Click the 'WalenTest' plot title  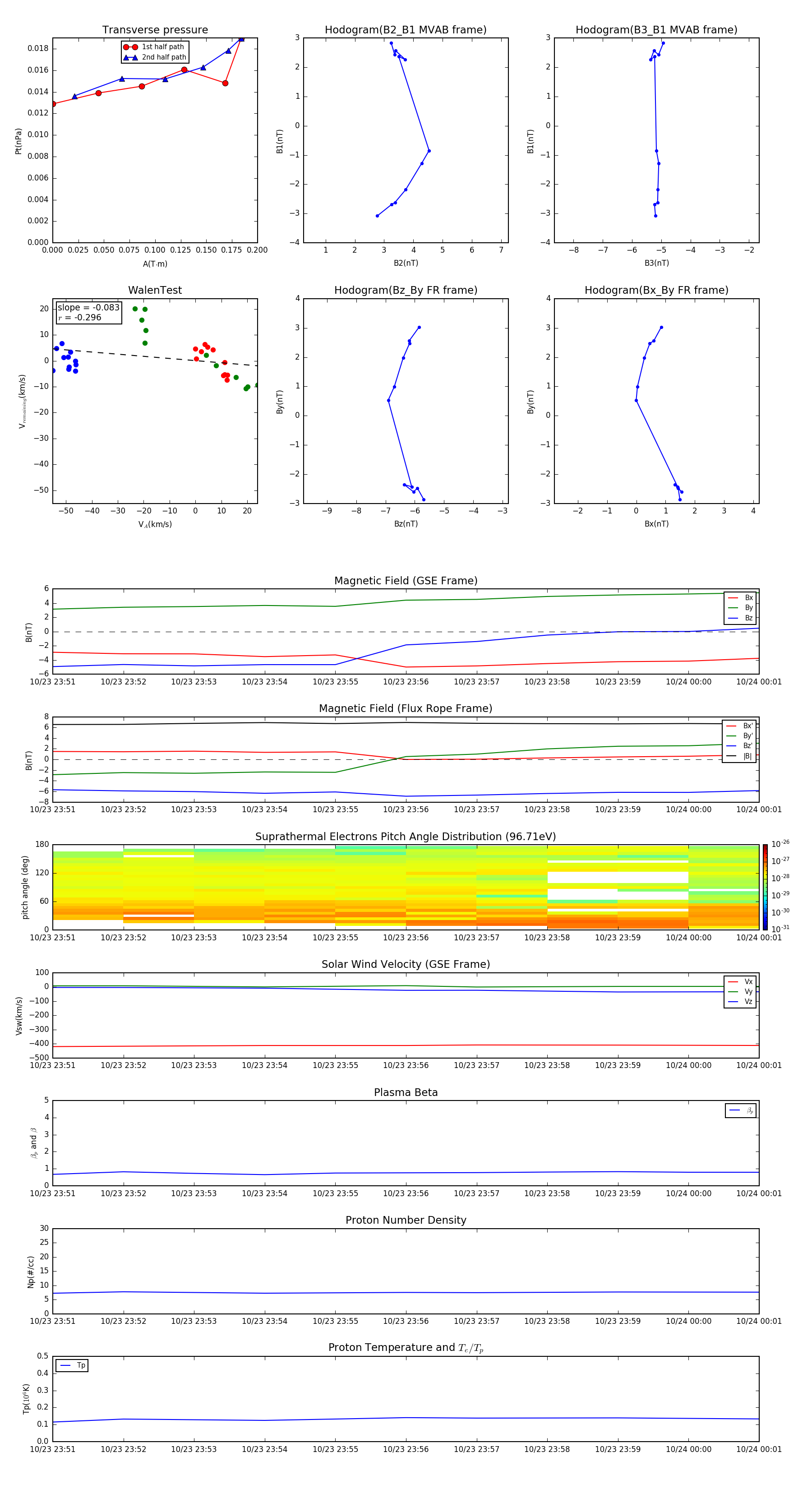coord(155,290)
